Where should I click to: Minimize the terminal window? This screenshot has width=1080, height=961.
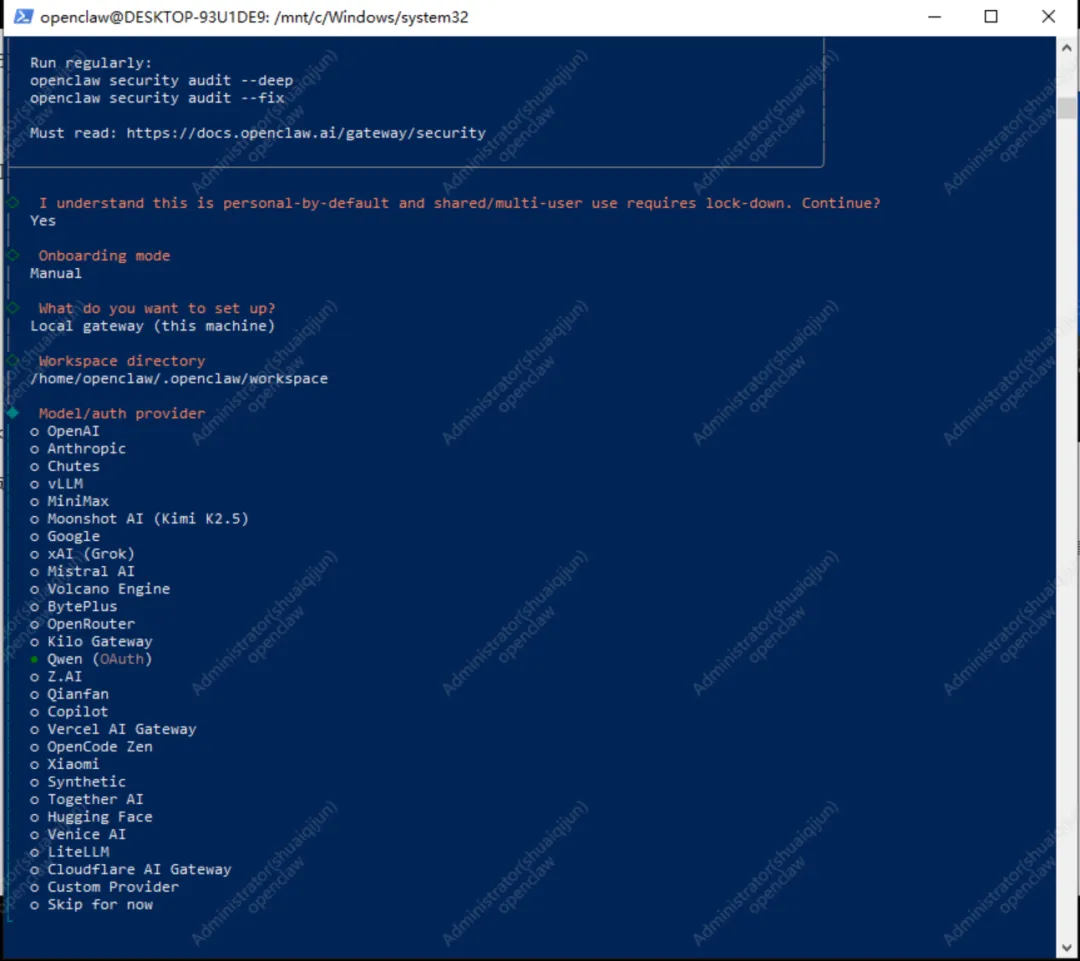tap(934, 17)
